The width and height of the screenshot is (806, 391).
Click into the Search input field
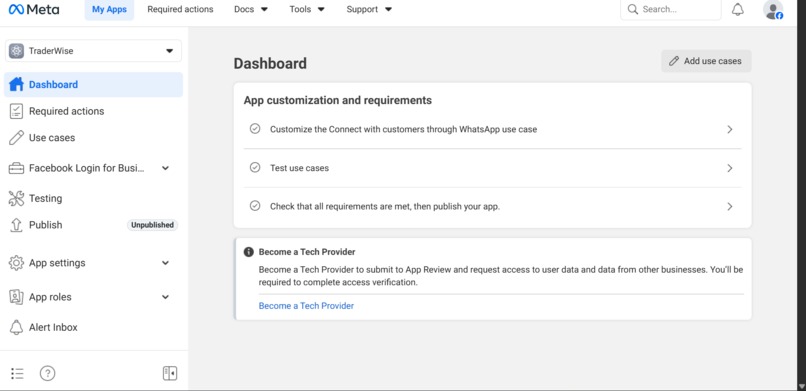click(671, 10)
